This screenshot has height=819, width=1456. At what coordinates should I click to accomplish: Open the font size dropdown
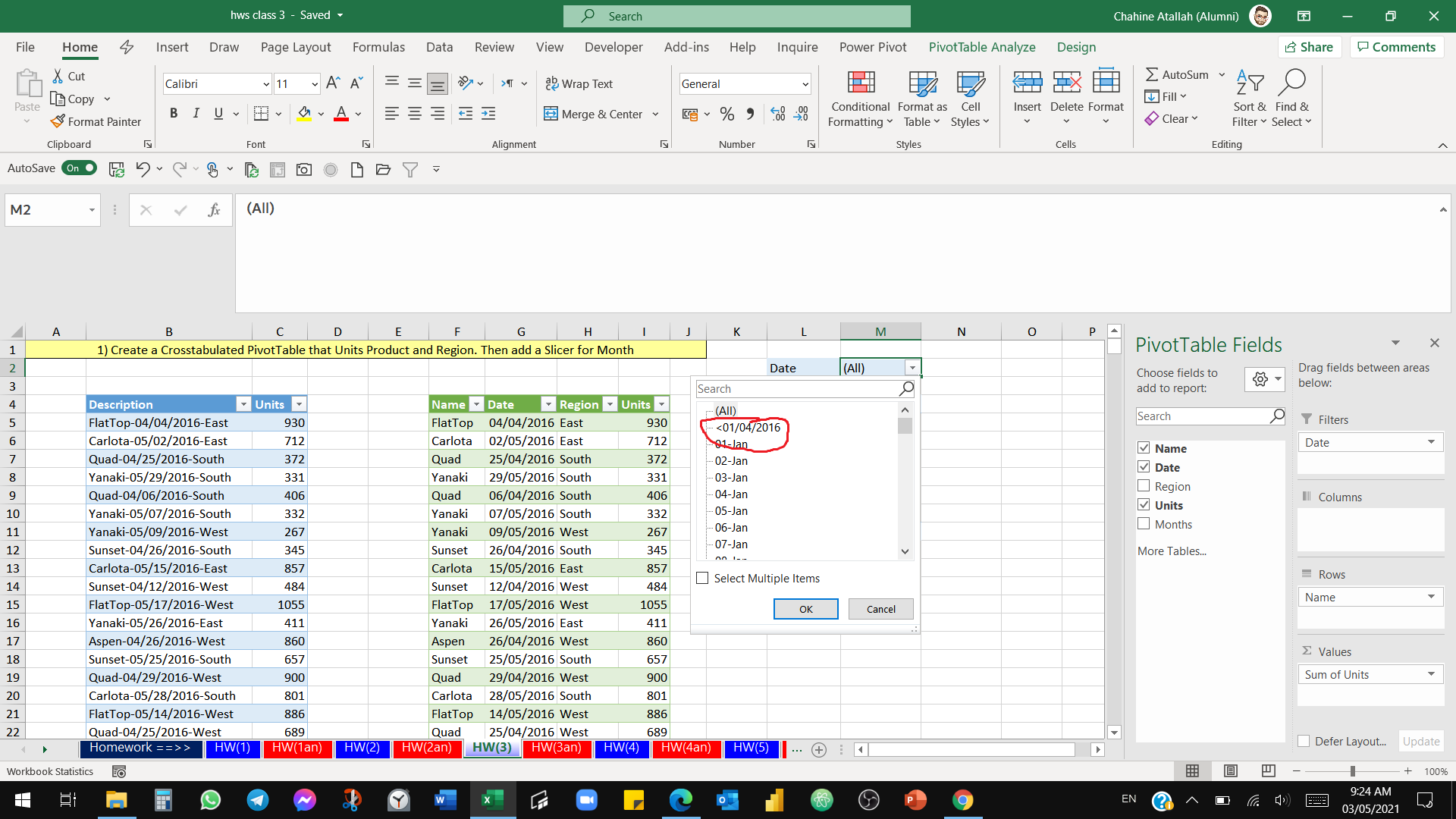click(x=315, y=83)
